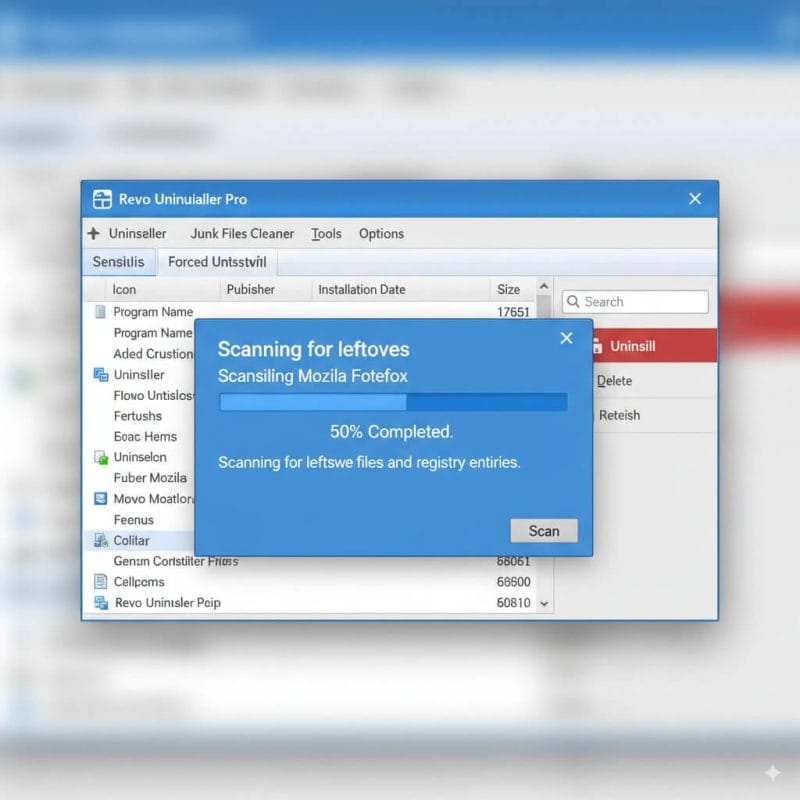Click the Reteish option below Delete
800x800 pixels.
pyautogui.click(x=620, y=415)
